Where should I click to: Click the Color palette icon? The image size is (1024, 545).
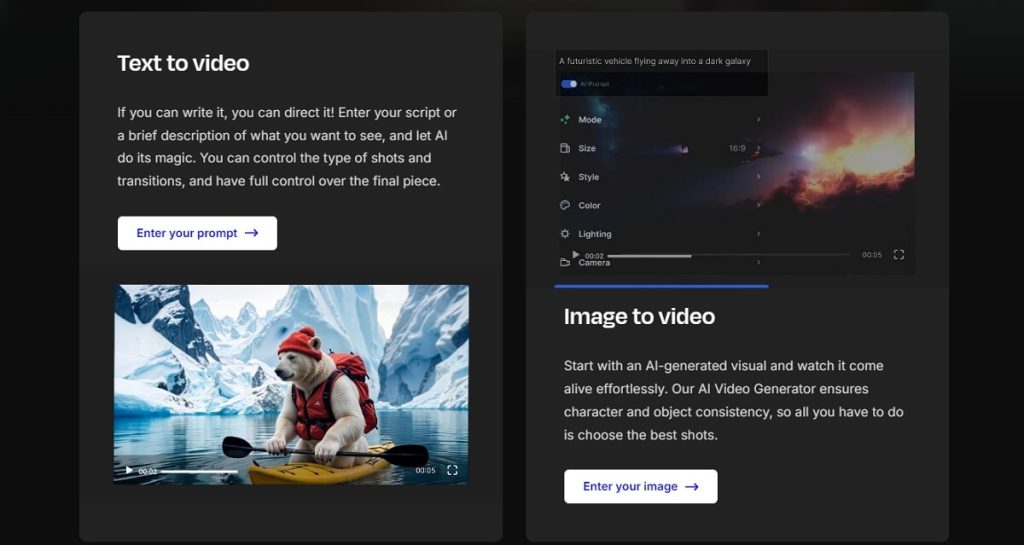(565, 205)
